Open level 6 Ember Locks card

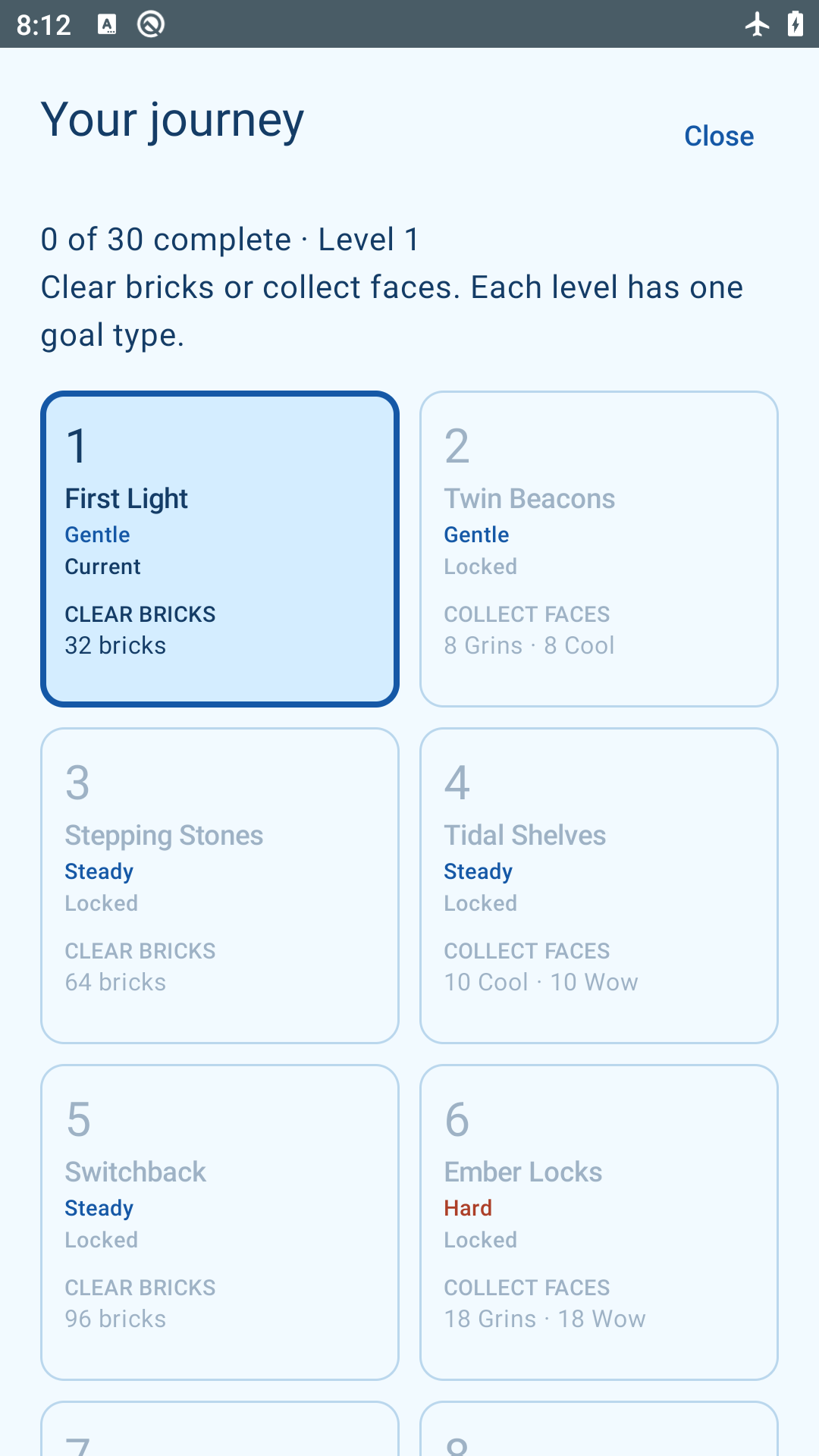coord(599,1222)
